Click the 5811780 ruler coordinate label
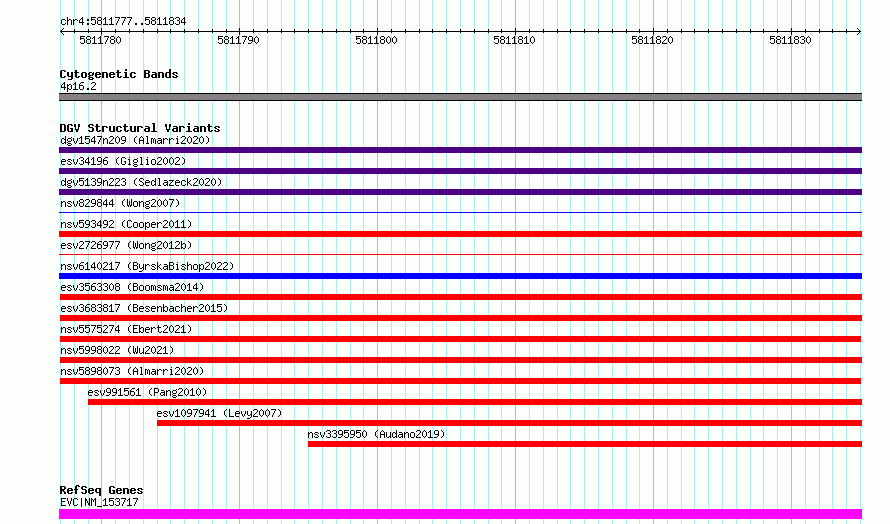The height and width of the screenshot is (524, 890). [100, 40]
